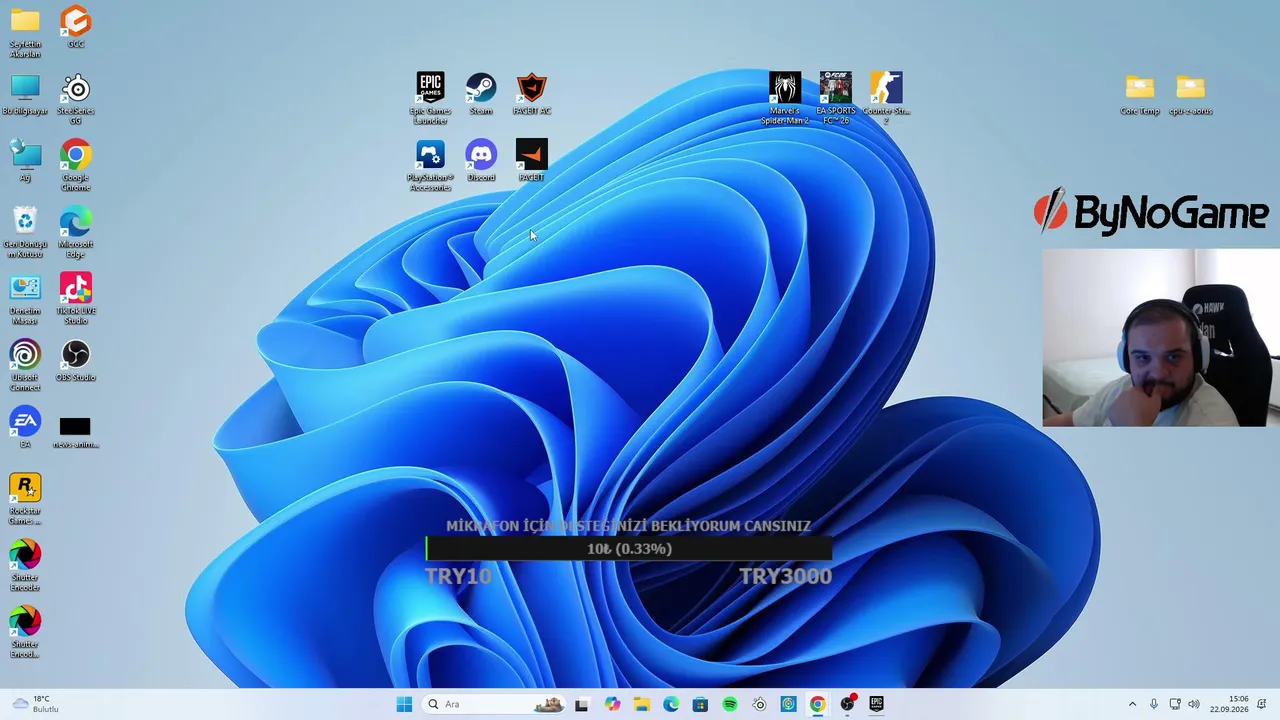Expand the hidden system tray icons
1280x720 pixels.
click(1132, 704)
